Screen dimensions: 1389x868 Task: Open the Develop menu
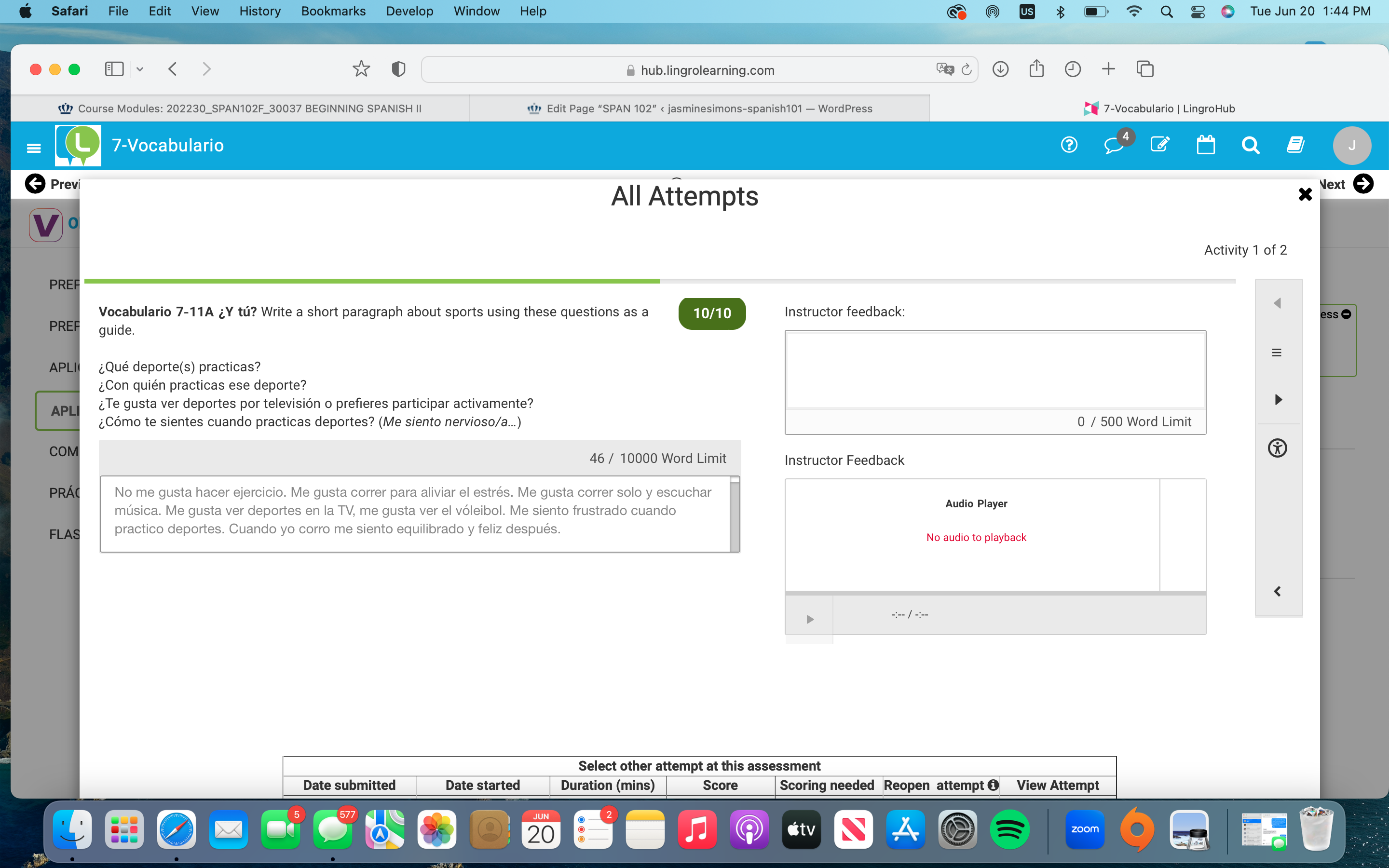click(x=409, y=11)
